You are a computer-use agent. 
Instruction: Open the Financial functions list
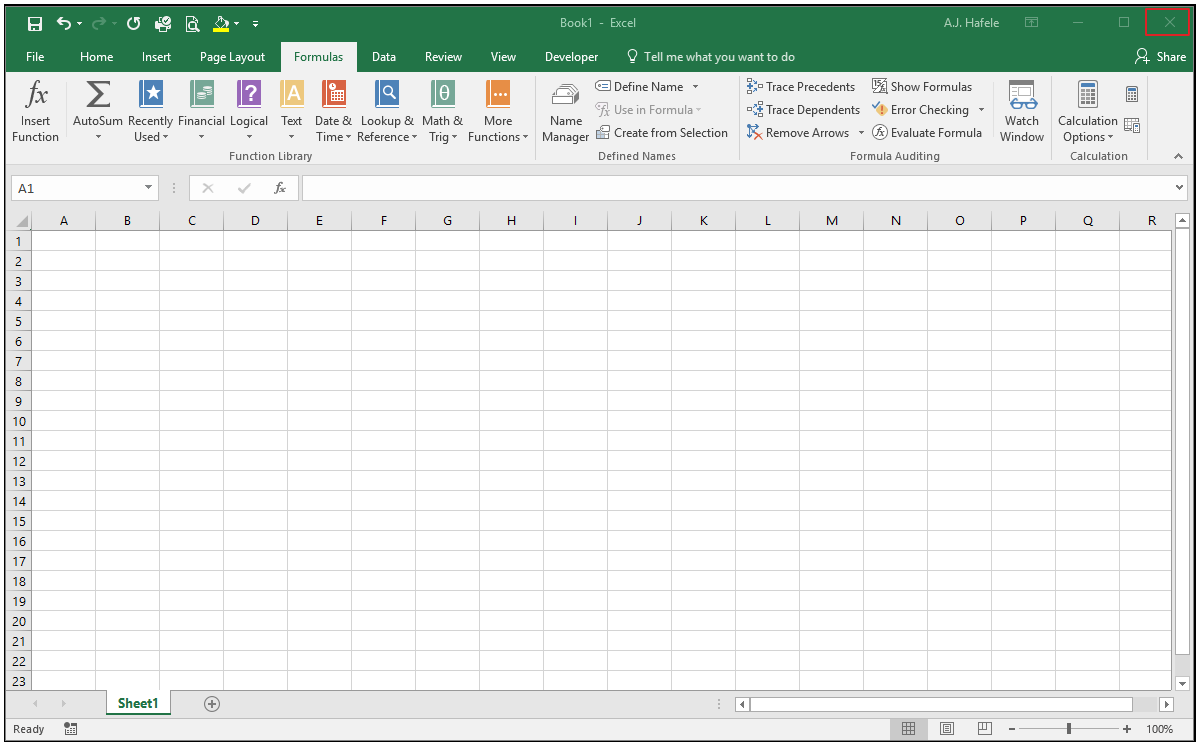pos(201,112)
